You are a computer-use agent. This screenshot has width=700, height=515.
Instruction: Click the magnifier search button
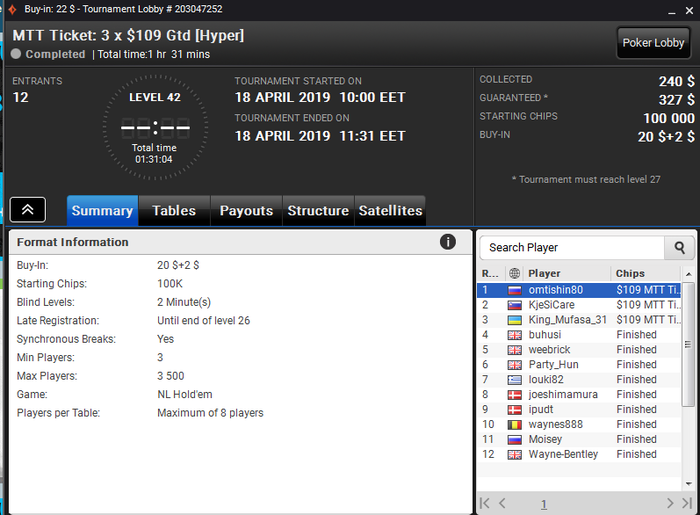pos(679,247)
